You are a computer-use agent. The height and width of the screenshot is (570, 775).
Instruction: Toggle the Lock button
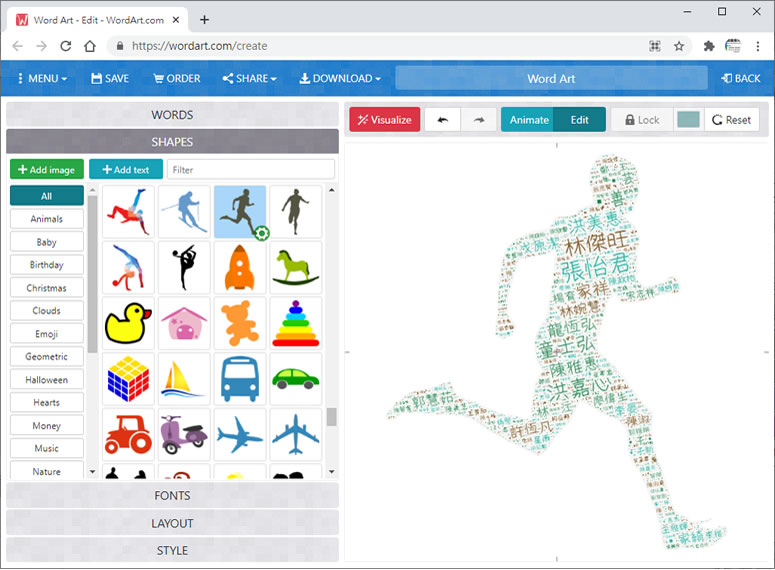(x=641, y=120)
